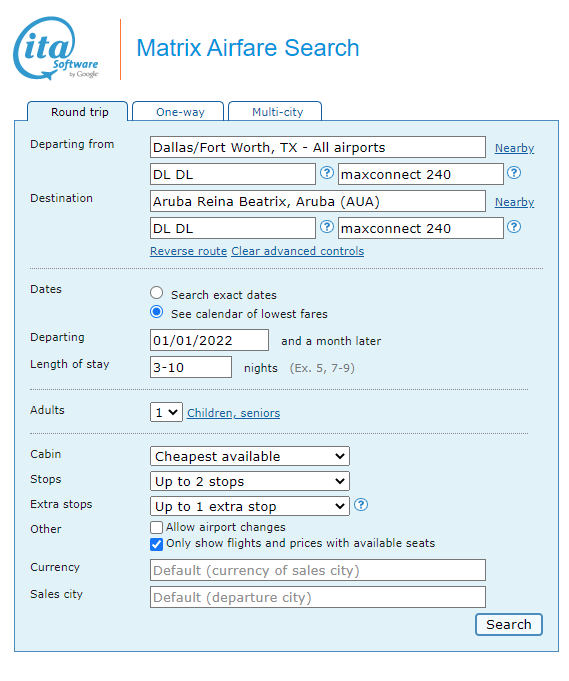Select See calendar of lowest fares option

click(157, 312)
